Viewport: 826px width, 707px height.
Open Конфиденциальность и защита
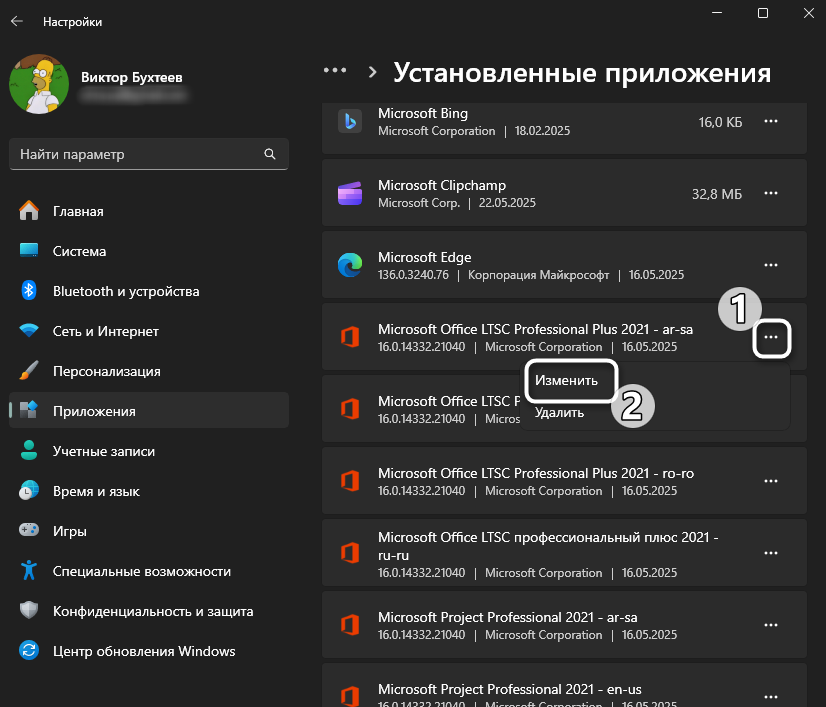pyautogui.click(x=149, y=611)
